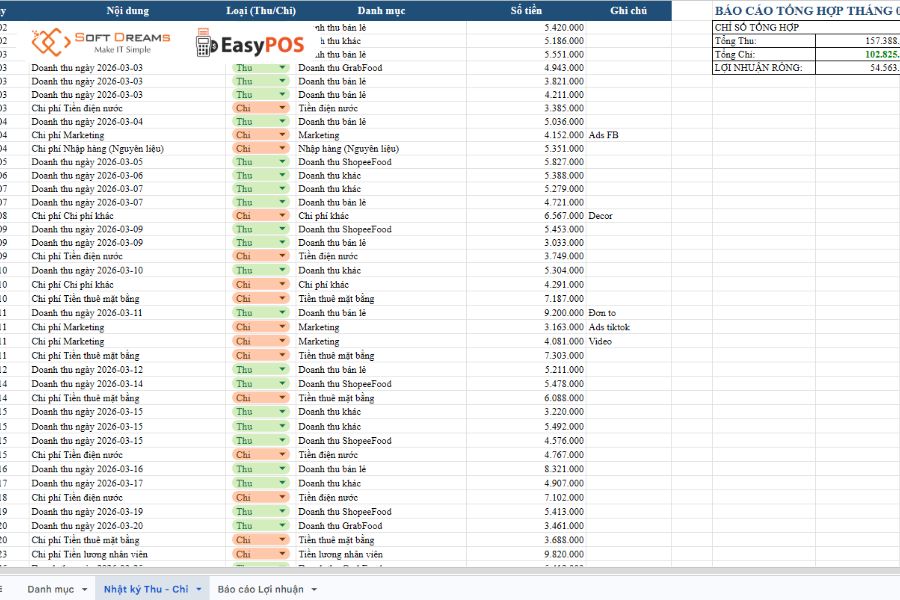
Task: Open the Thu dropdown on the Đơn to row
Action: coord(282,313)
